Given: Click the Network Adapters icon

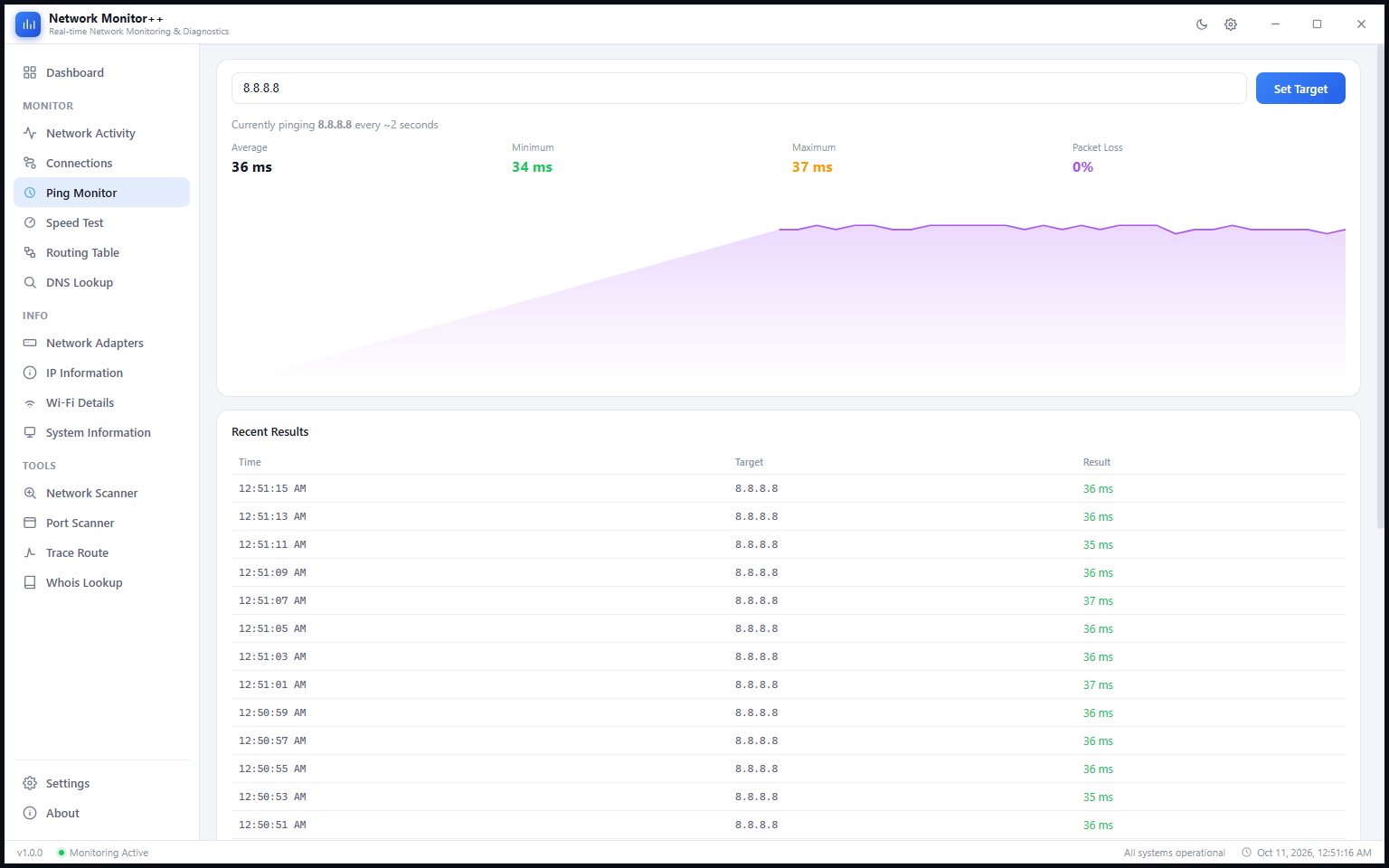Looking at the screenshot, I should (x=30, y=343).
